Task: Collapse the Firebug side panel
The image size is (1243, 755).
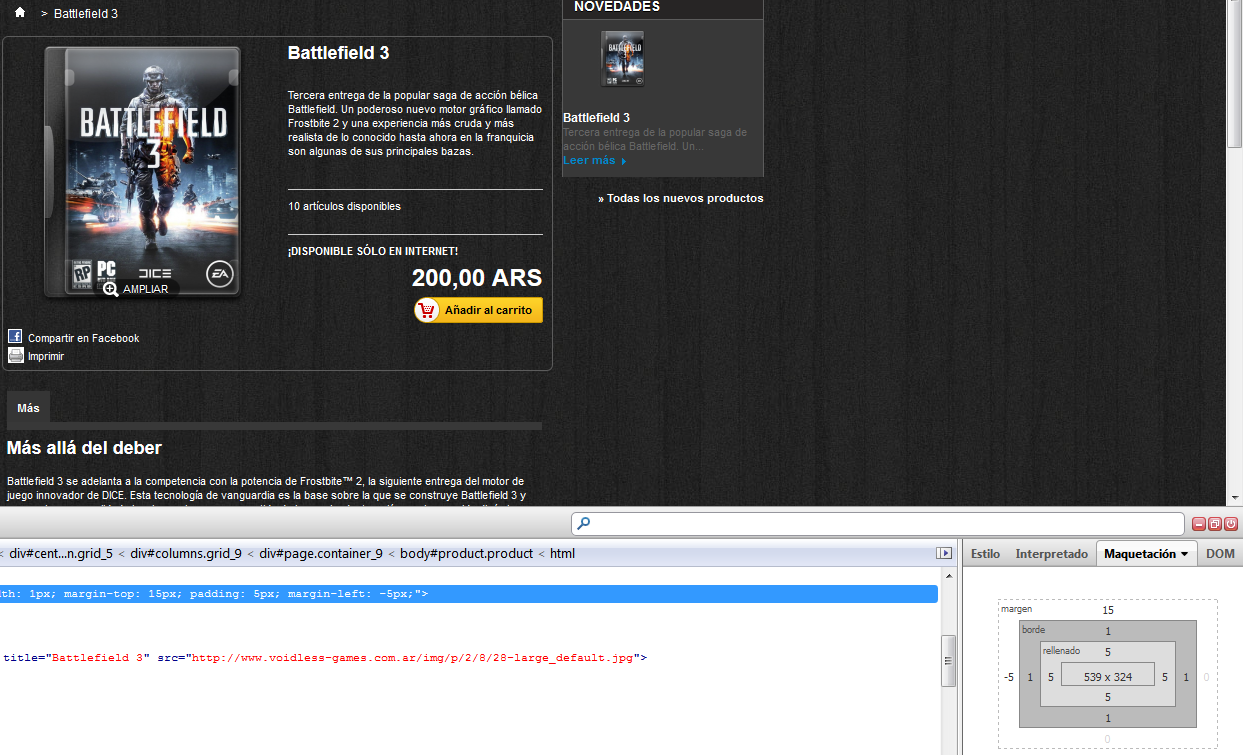Action: (x=943, y=553)
